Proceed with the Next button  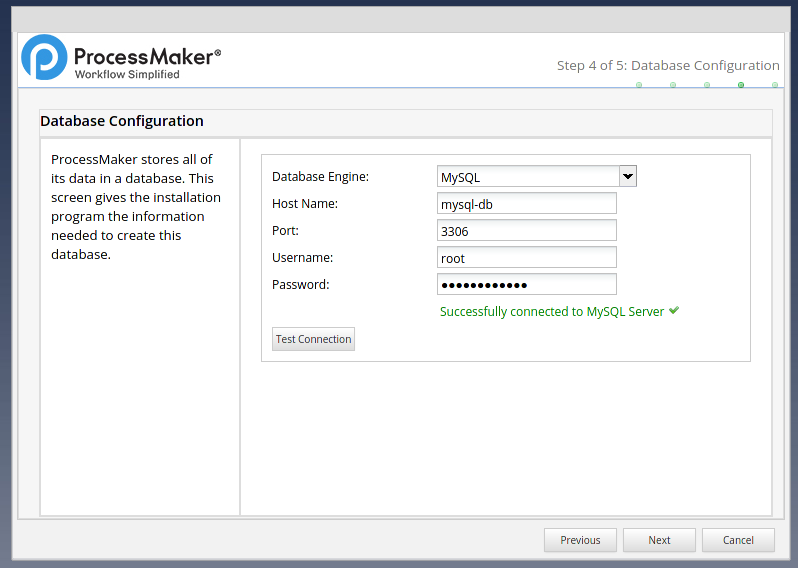click(659, 540)
